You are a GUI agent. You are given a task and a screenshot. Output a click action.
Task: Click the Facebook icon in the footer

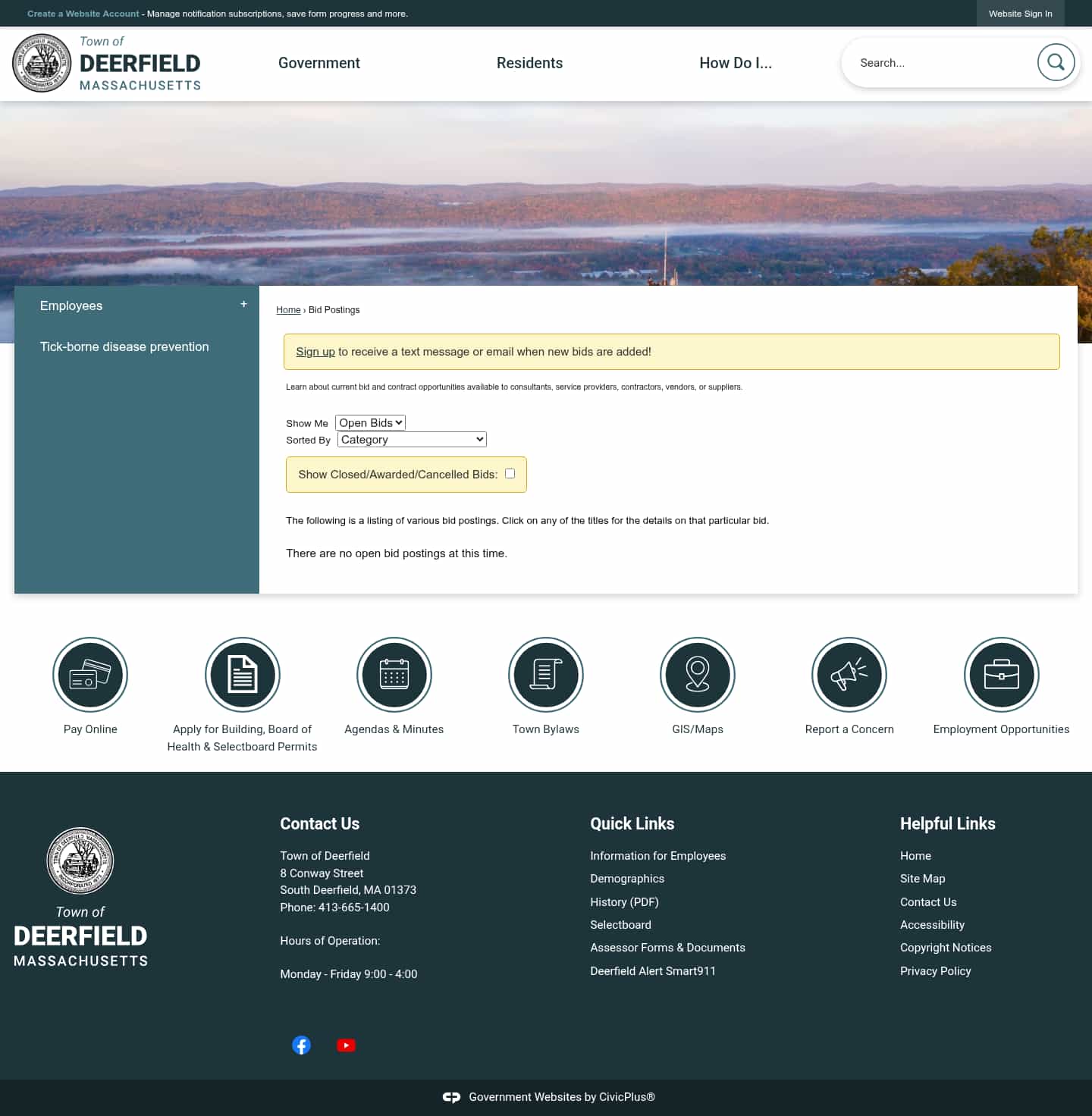click(301, 1045)
